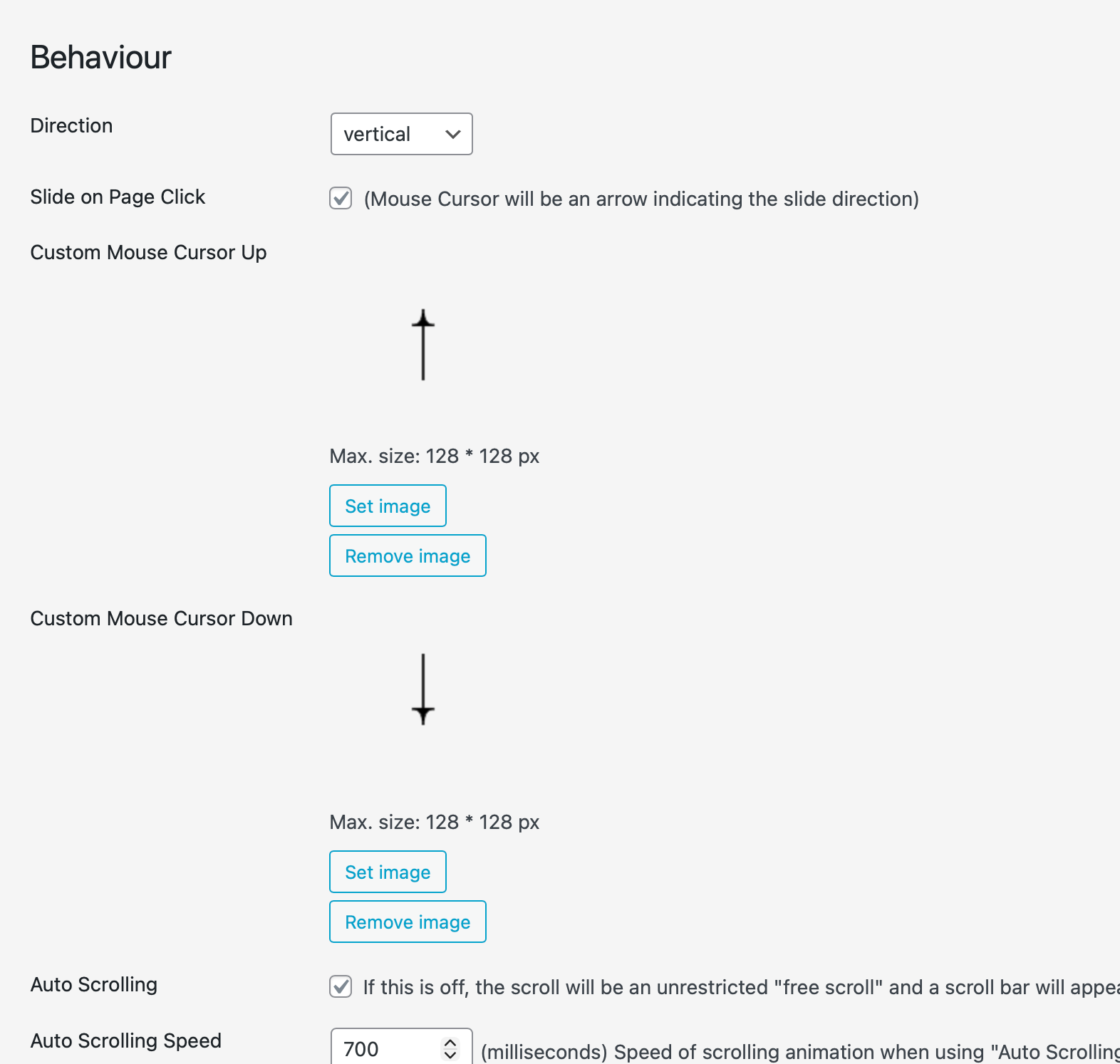Click the Direction dropdown chevron arrow

pos(452,134)
